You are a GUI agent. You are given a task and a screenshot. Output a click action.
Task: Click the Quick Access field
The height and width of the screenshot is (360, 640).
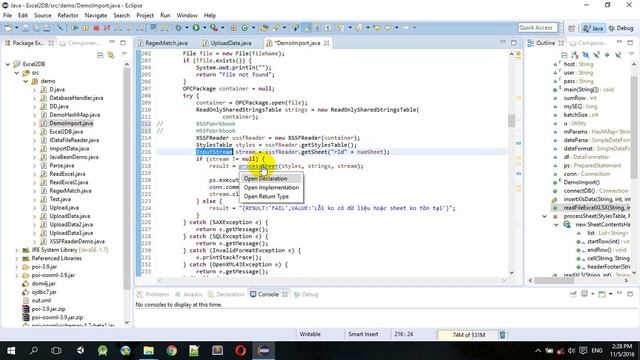pyautogui.click(x=538, y=28)
